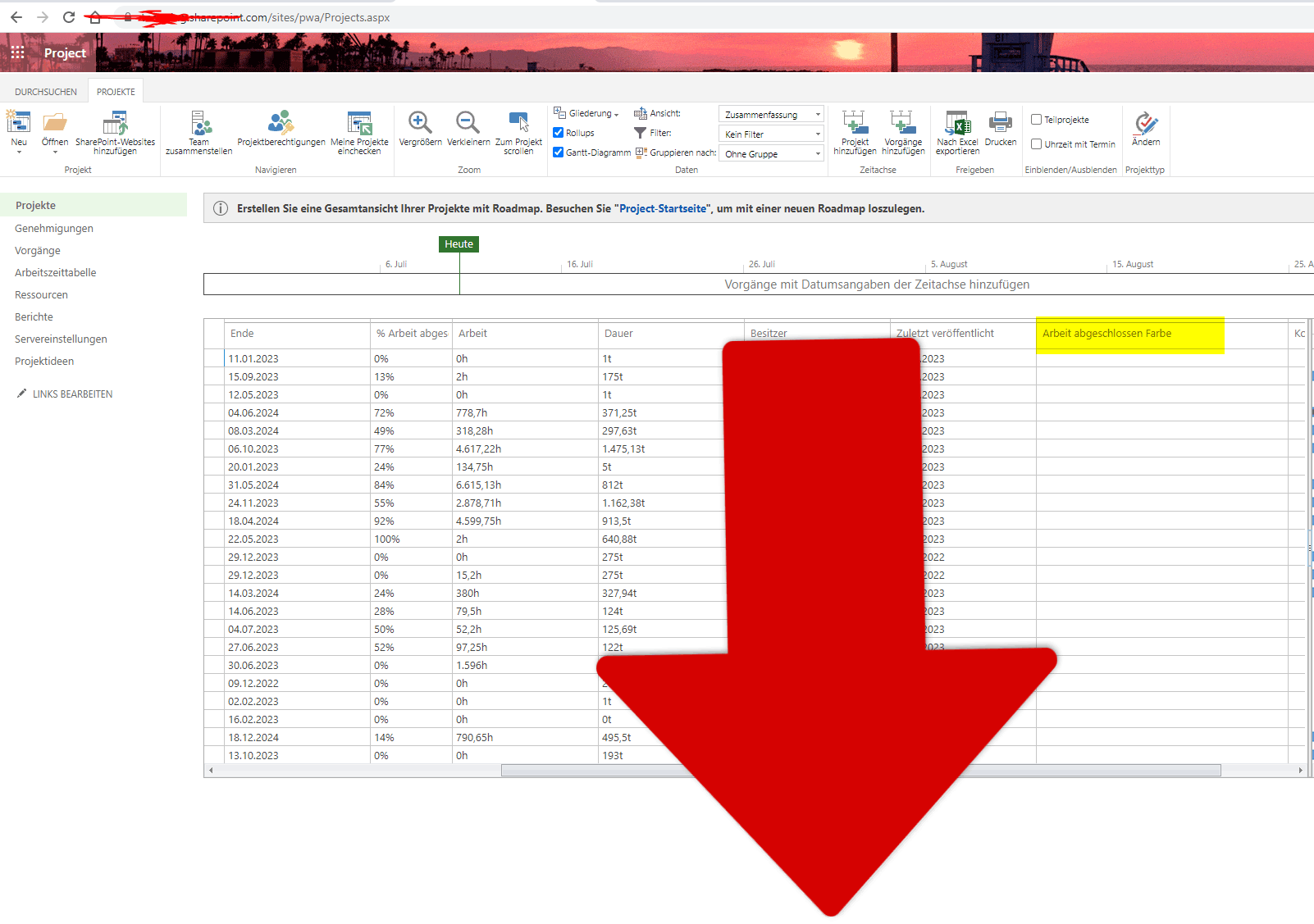The height and width of the screenshot is (924, 1314).
Task: Open the app launcher grid
Action: 18,52
